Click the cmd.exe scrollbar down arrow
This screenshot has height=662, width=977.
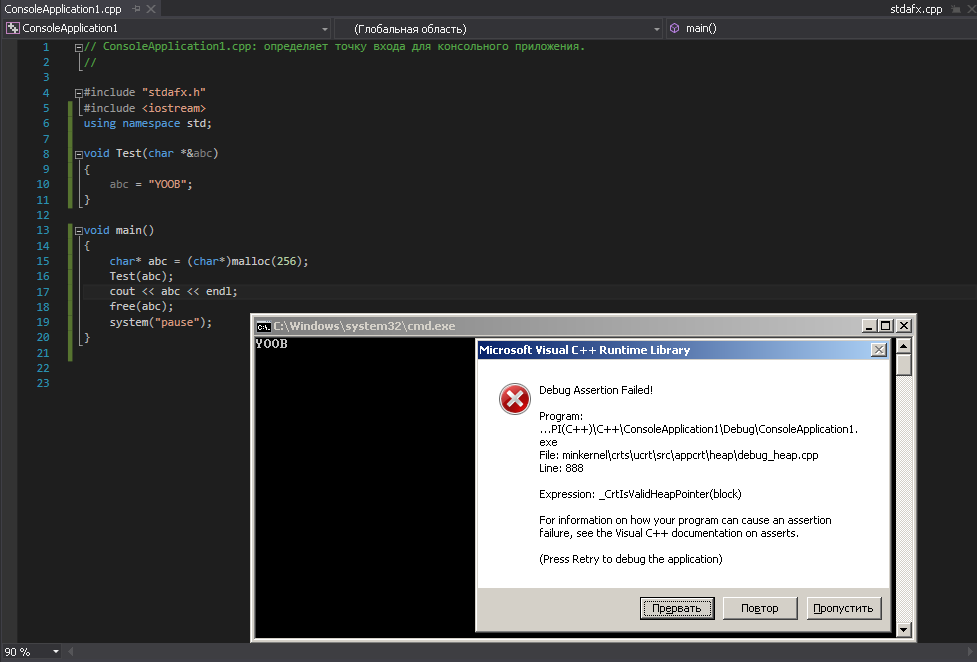pos(903,630)
